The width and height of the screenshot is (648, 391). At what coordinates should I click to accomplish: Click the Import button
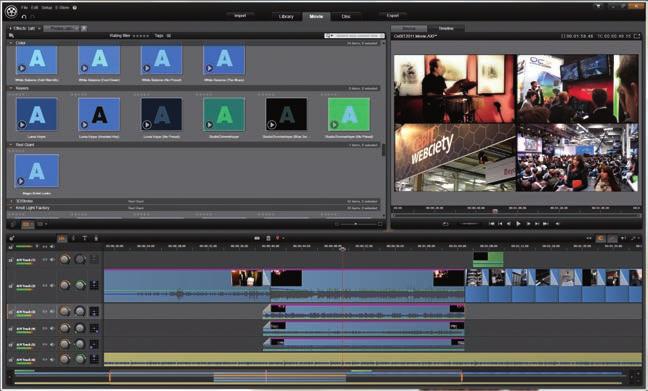click(x=240, y=16)
